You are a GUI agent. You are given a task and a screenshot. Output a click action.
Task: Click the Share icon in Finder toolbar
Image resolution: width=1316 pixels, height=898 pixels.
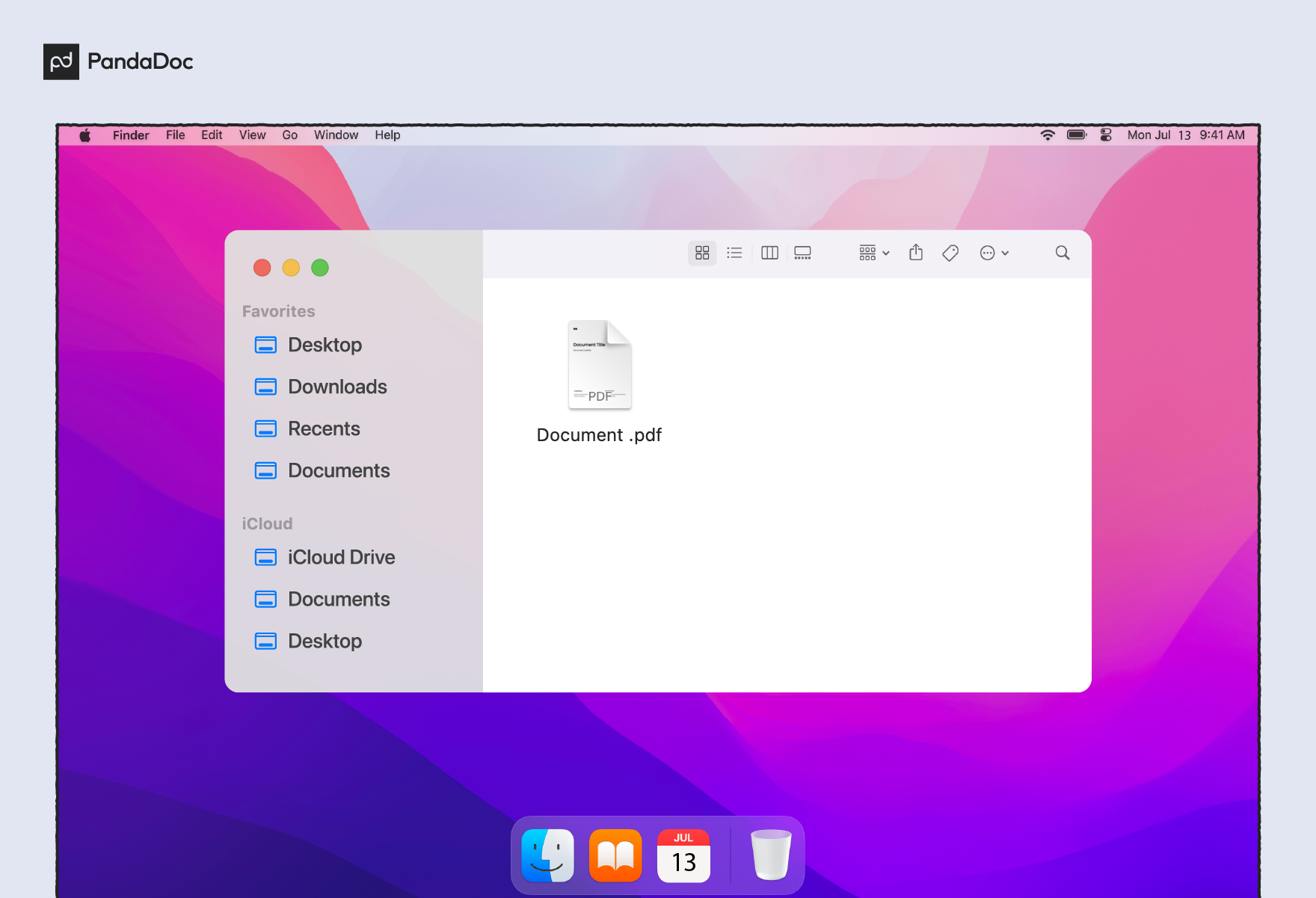[916, 253]
